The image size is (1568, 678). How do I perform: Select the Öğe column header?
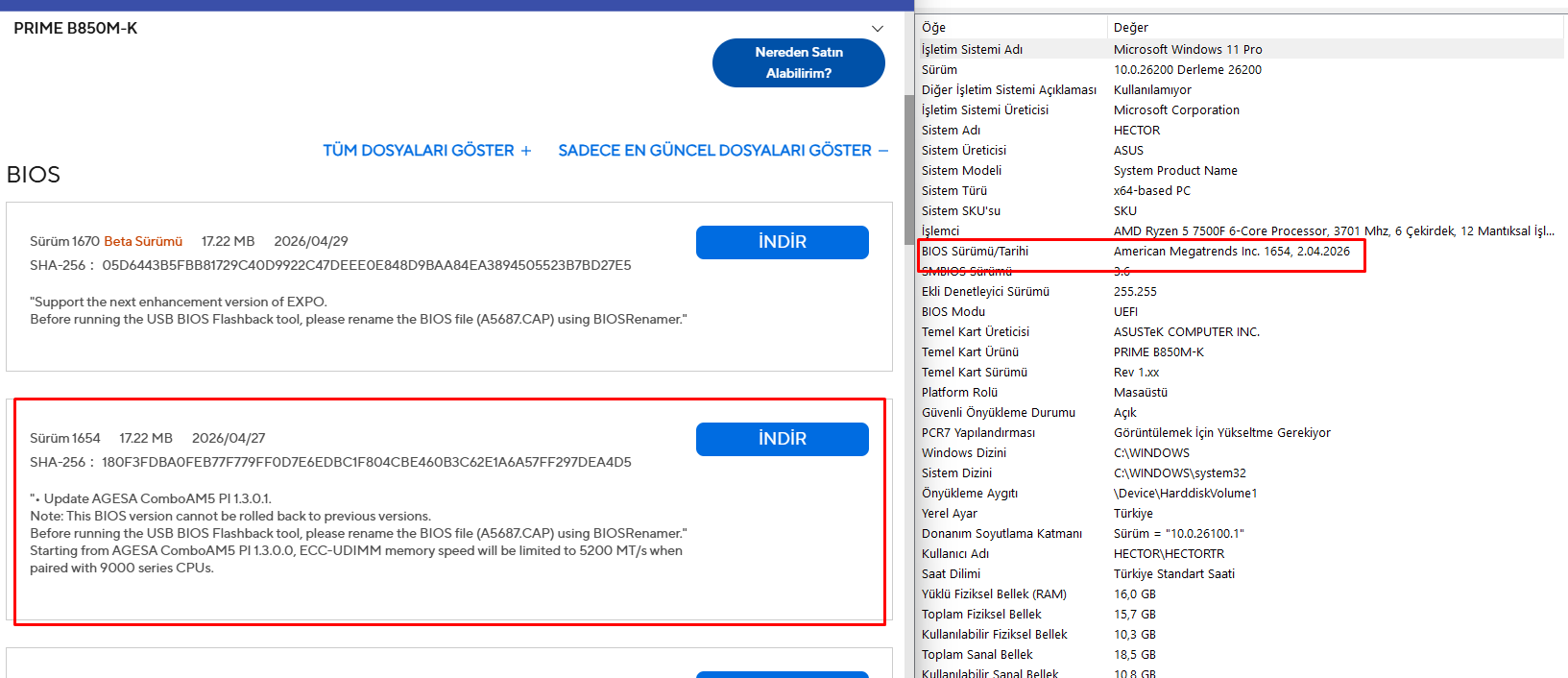(1012, 28)
